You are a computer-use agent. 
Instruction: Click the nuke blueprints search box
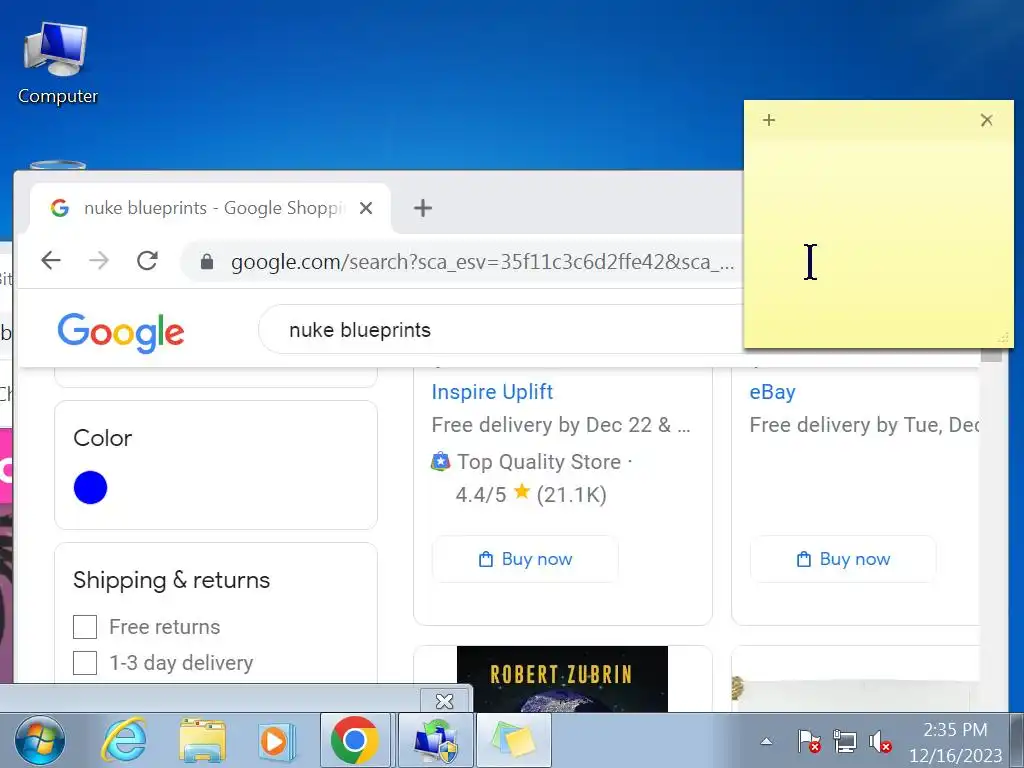click(x=501, y=330)
